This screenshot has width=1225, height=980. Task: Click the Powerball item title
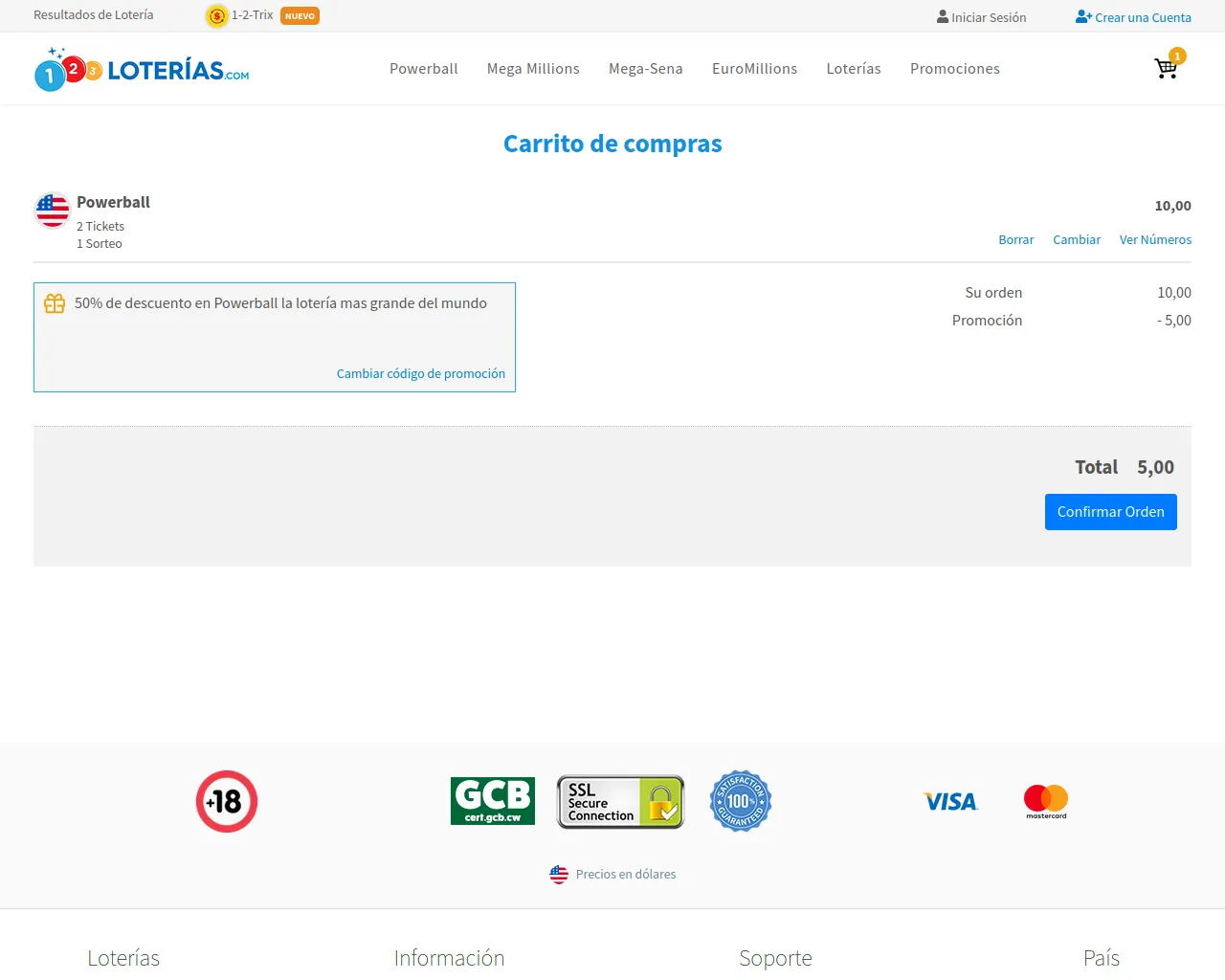tap(114, 203)
